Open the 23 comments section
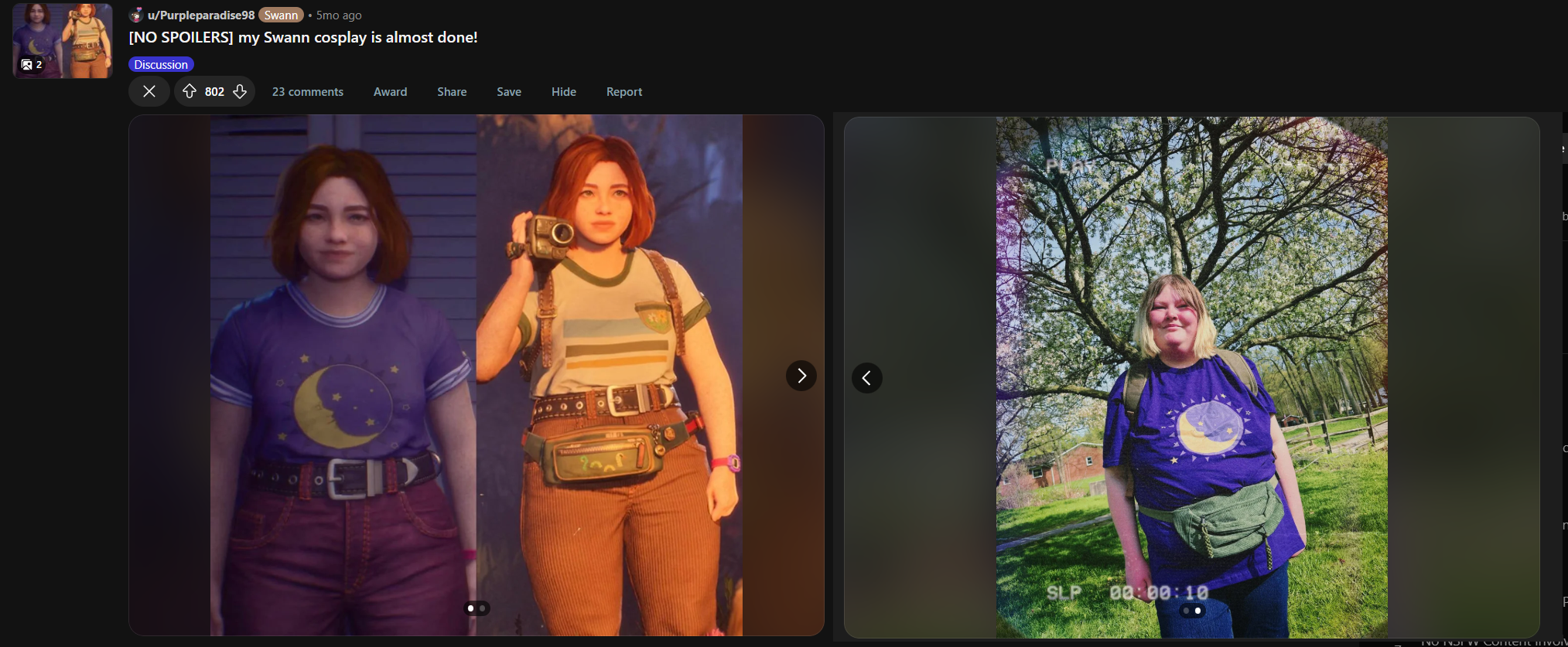The image size is (1568, 647). (x=308, y=91)
